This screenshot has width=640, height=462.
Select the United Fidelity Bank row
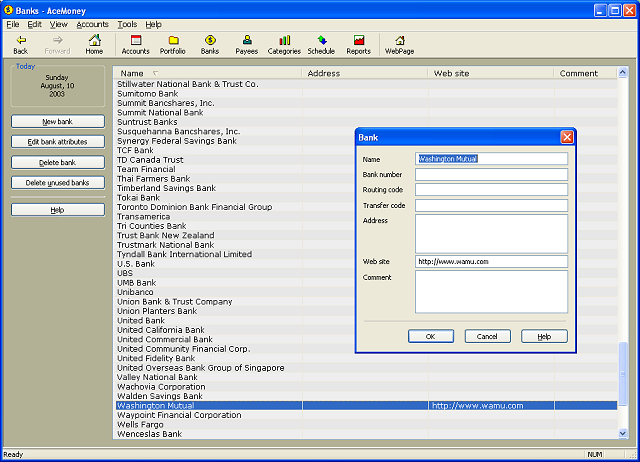pyautogui.click(x=365, y=358)
